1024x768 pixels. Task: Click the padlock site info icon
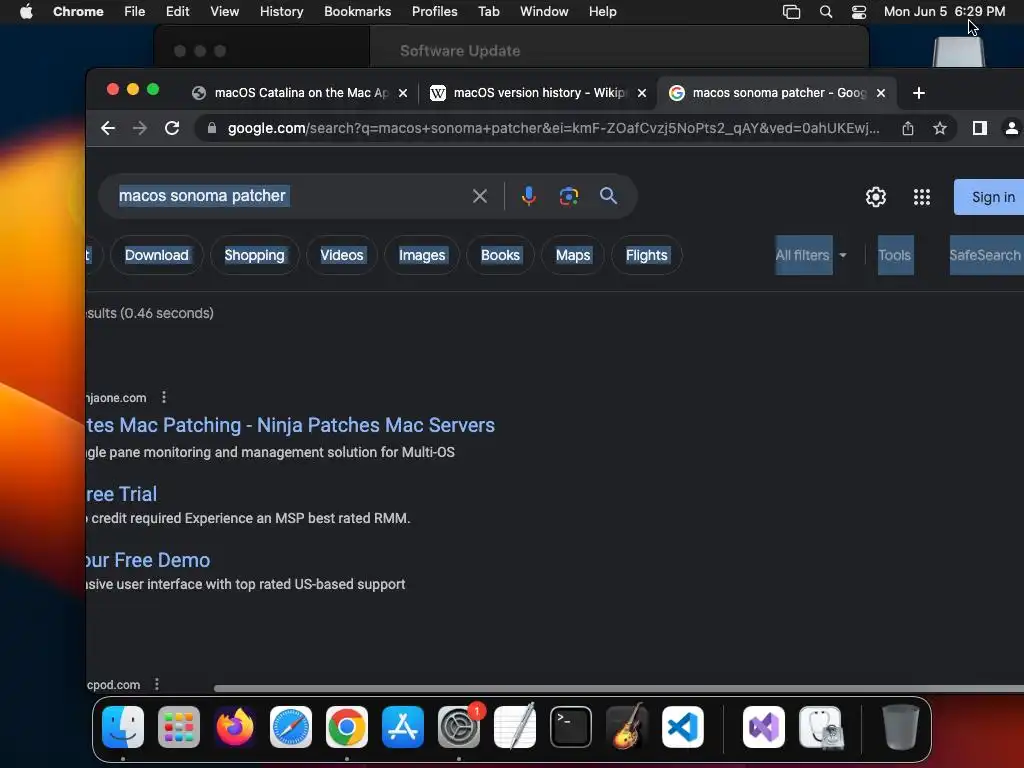[212, 128]
